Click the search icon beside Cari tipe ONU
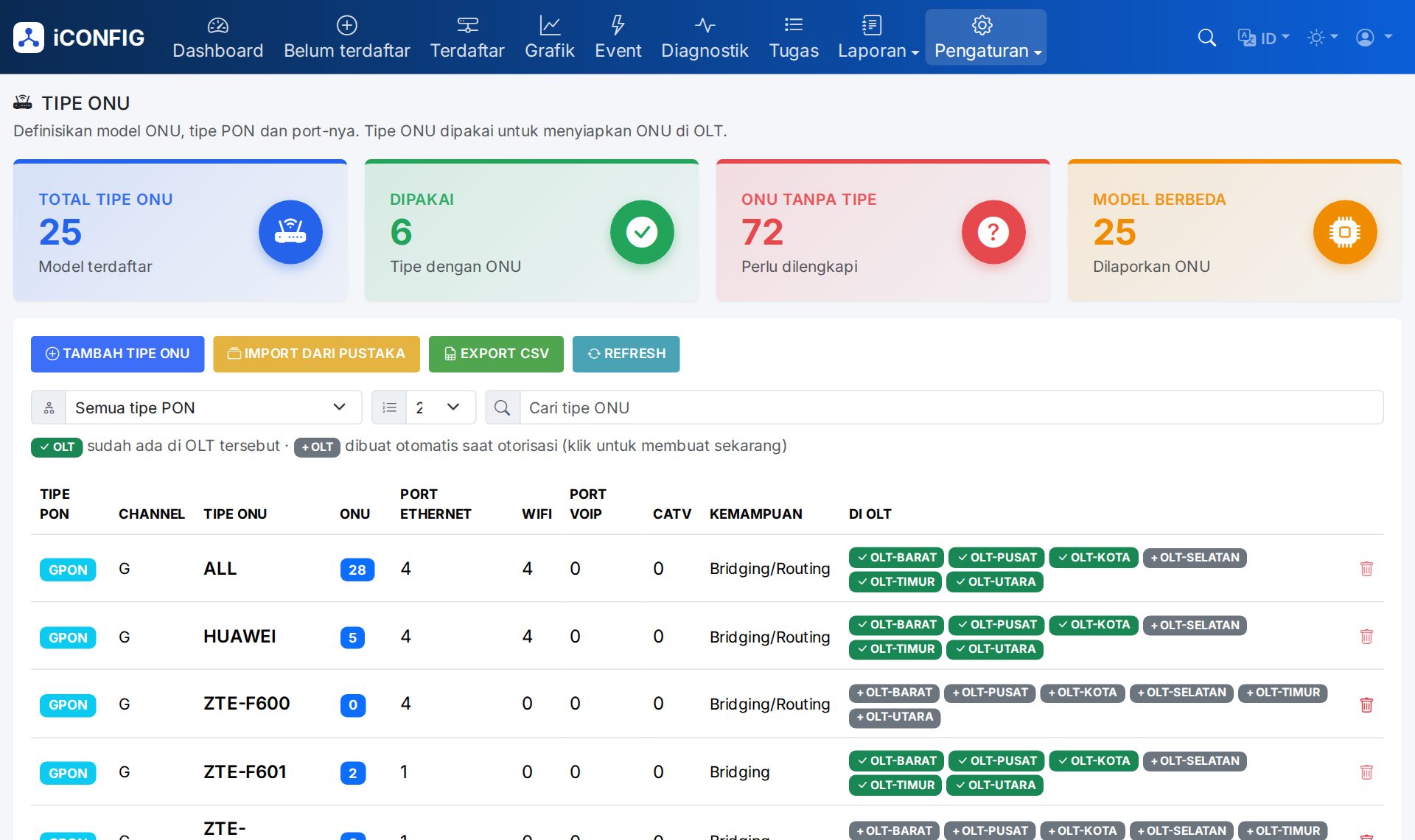The image size is (1415, 840). (503, 407)
